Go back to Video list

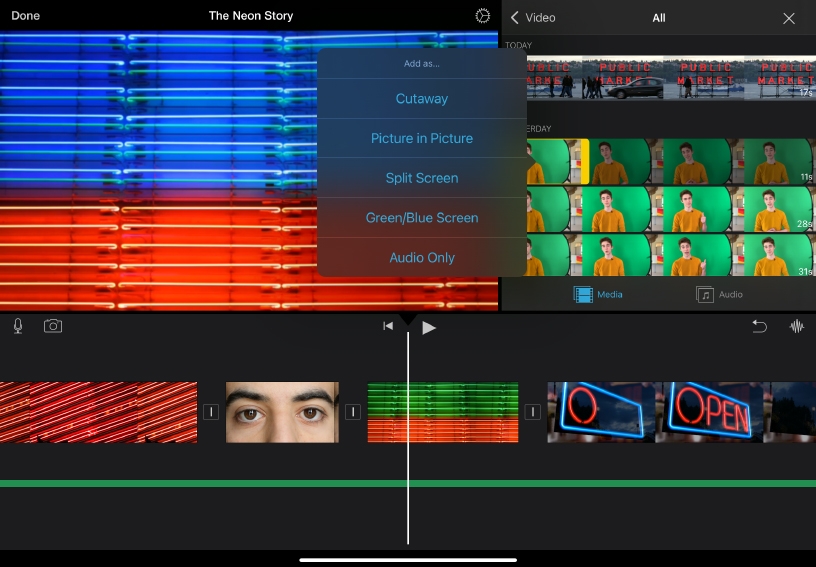click(533, 18)
